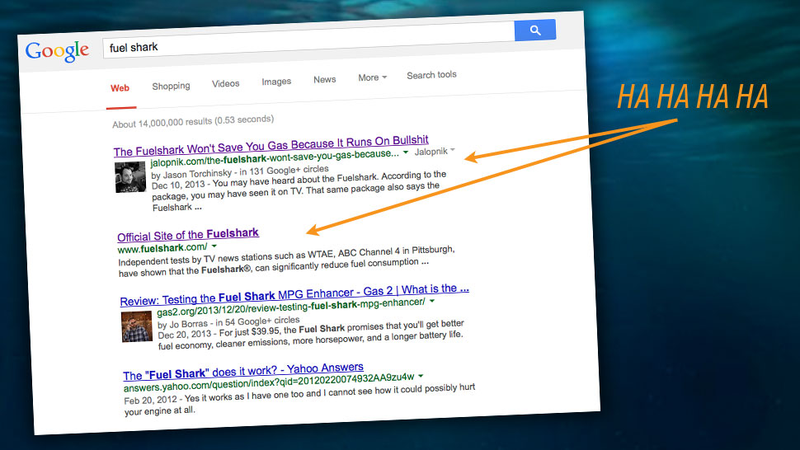Image resolution: width=800 pixels, height=450 pixels.
Task: Click the 'by Jo Borras' author link
Action: click(183, 324)
